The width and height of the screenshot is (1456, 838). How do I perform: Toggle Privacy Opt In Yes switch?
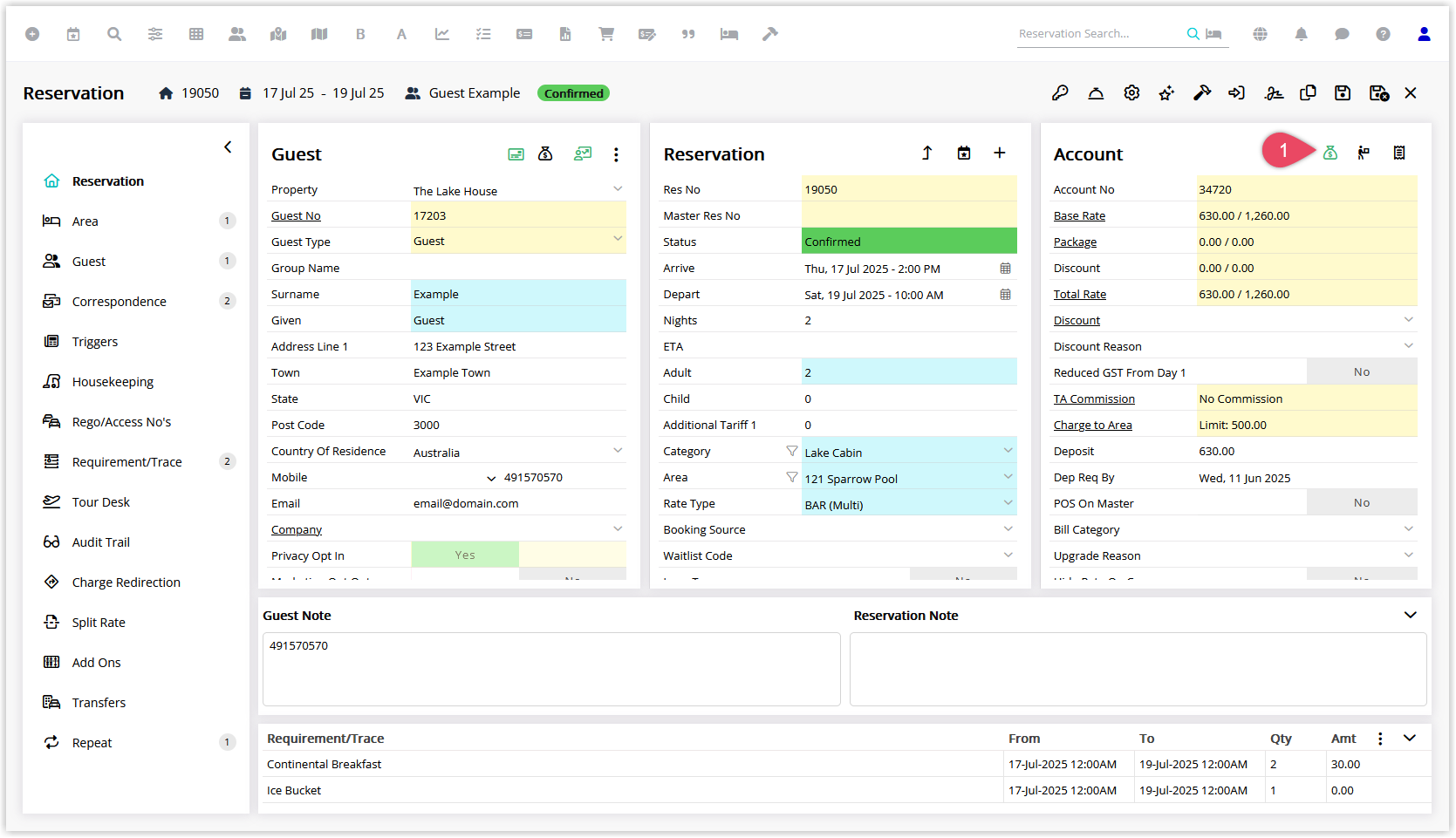pyautogui.click(x=465, y=555)
